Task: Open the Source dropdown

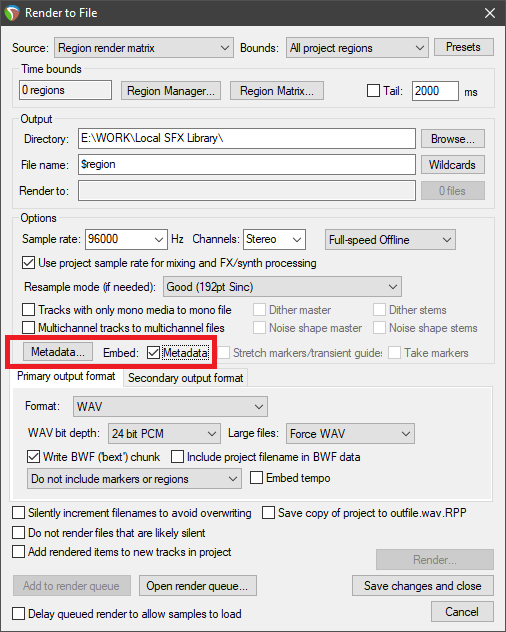Action: click(x=144, y=48)
